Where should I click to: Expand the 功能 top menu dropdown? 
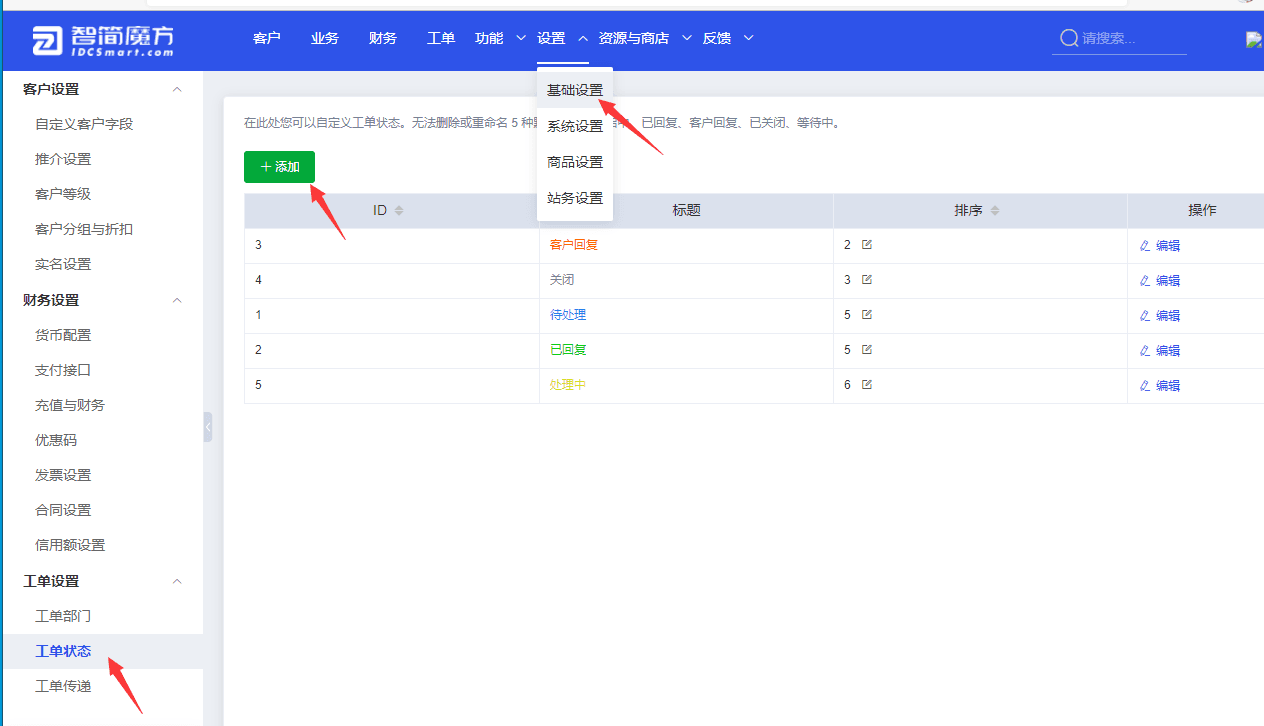pos(520,38)
